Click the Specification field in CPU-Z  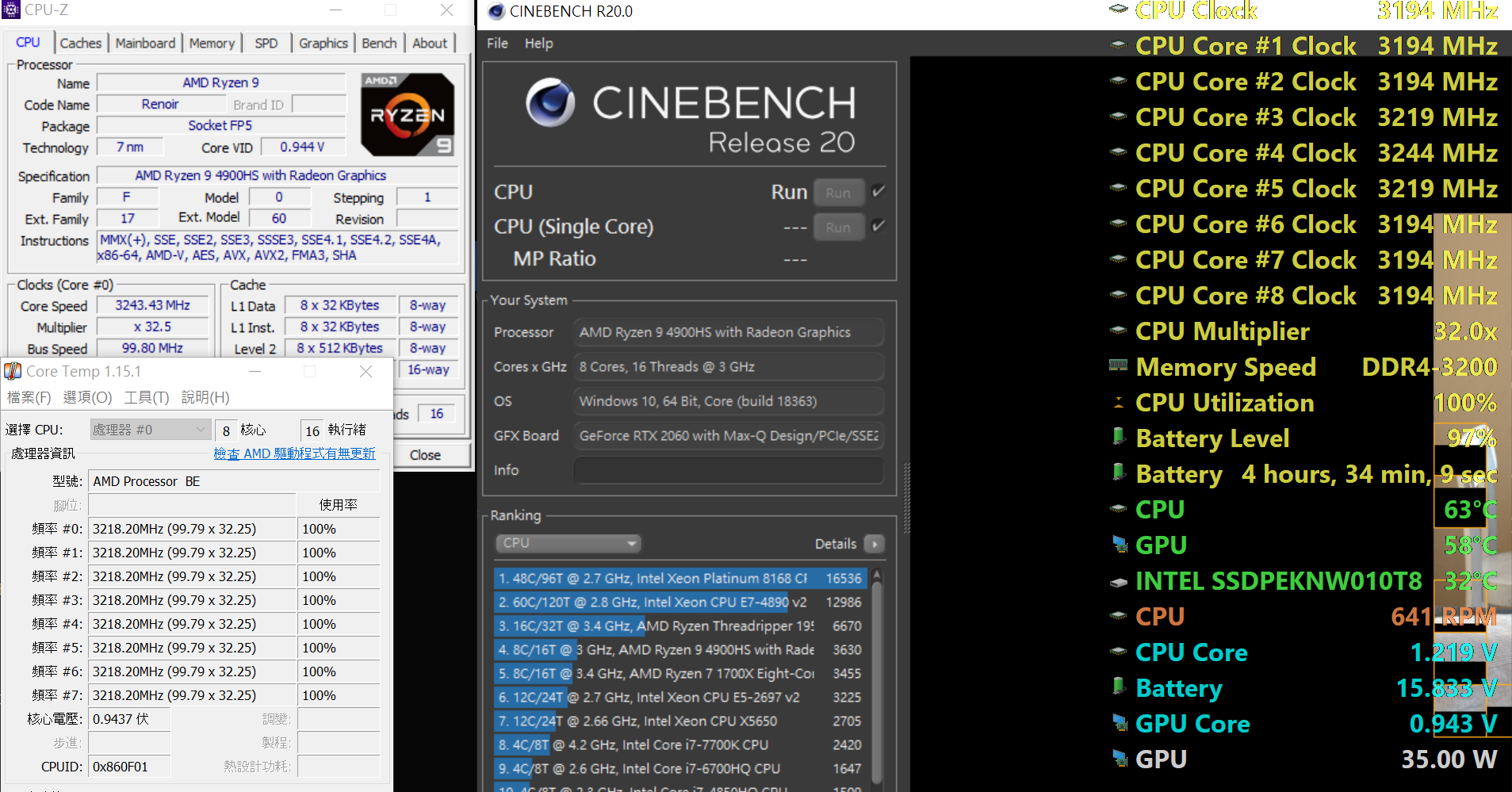(x=278, y=175)
